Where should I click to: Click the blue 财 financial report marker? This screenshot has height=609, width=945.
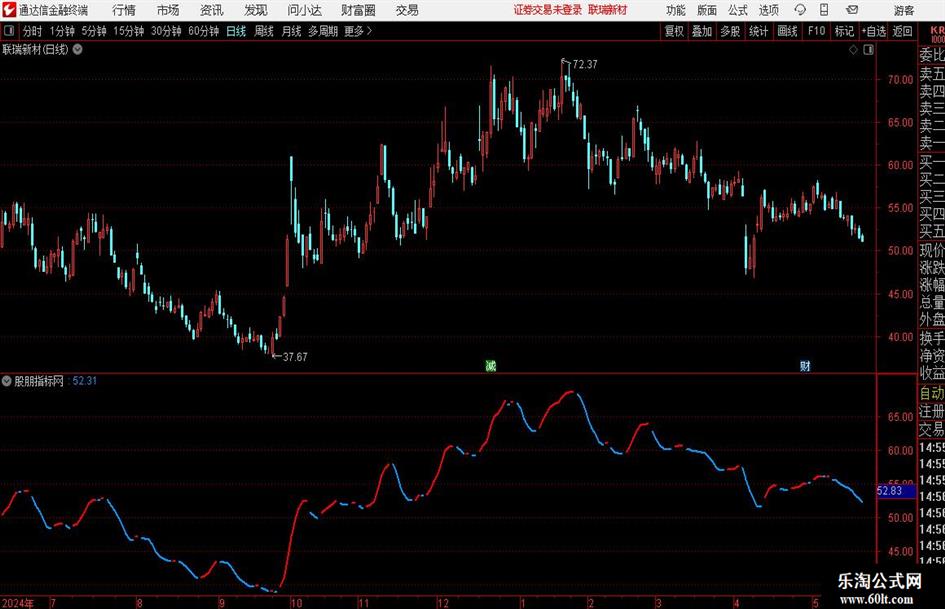[x=805, y=365]
